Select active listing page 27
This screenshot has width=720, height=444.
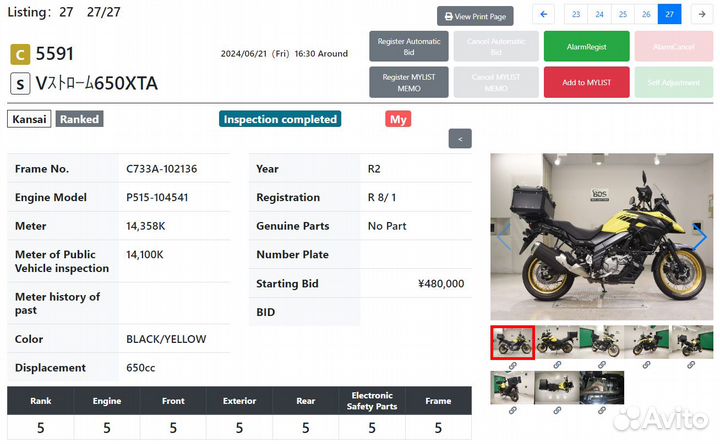669,14
